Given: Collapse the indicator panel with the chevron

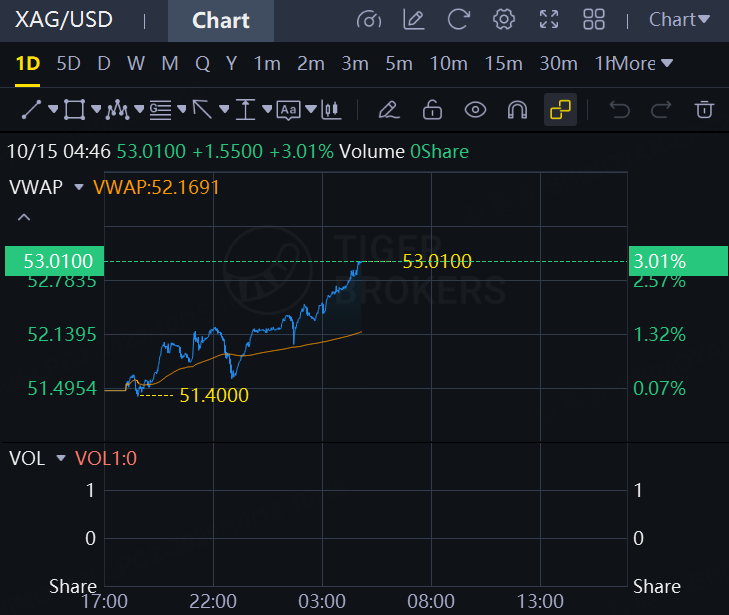Looking at the screenshot, I should 24,217.
